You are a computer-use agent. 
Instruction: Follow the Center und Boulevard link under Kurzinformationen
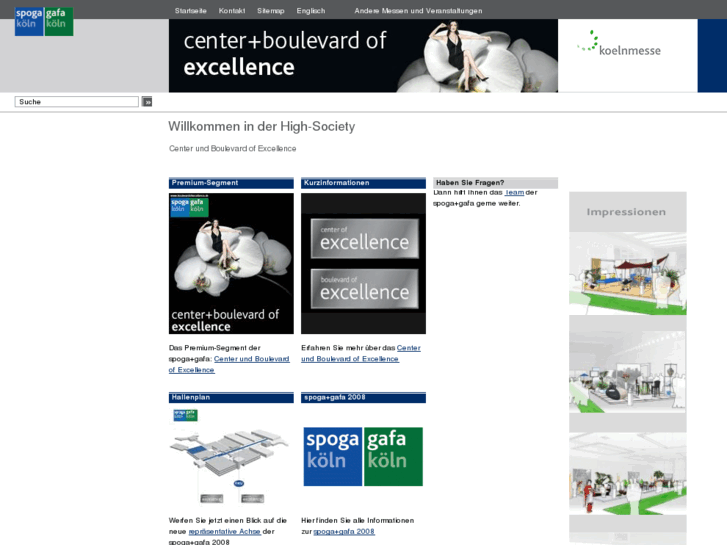coord(361,353)
